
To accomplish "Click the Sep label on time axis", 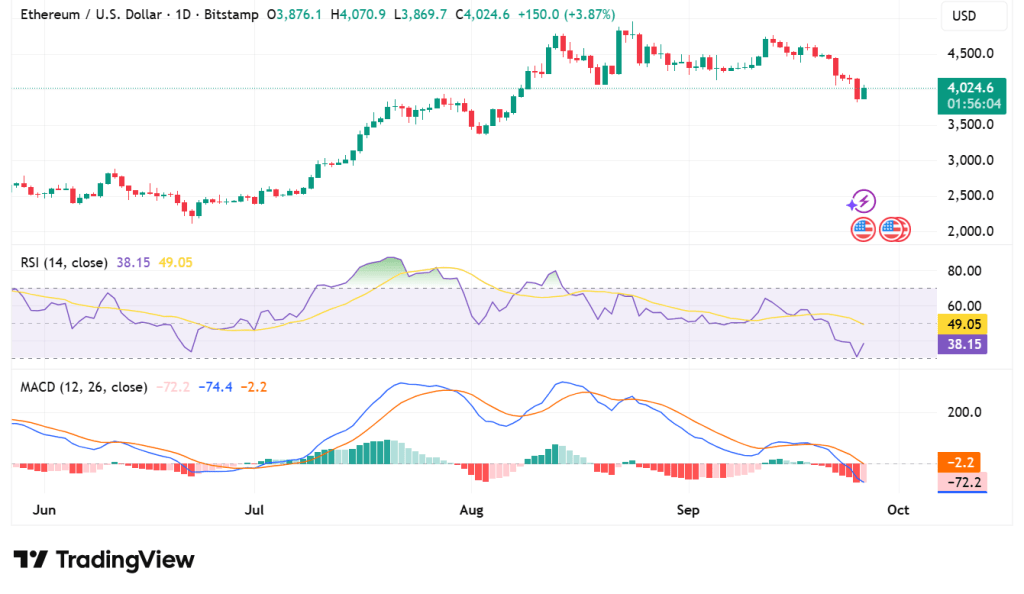I will tap(688, 510).
